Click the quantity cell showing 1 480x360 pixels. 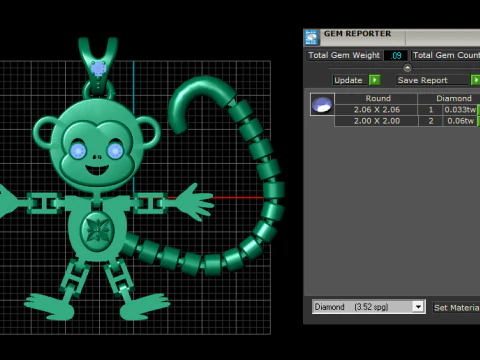[x=431, y=110]
